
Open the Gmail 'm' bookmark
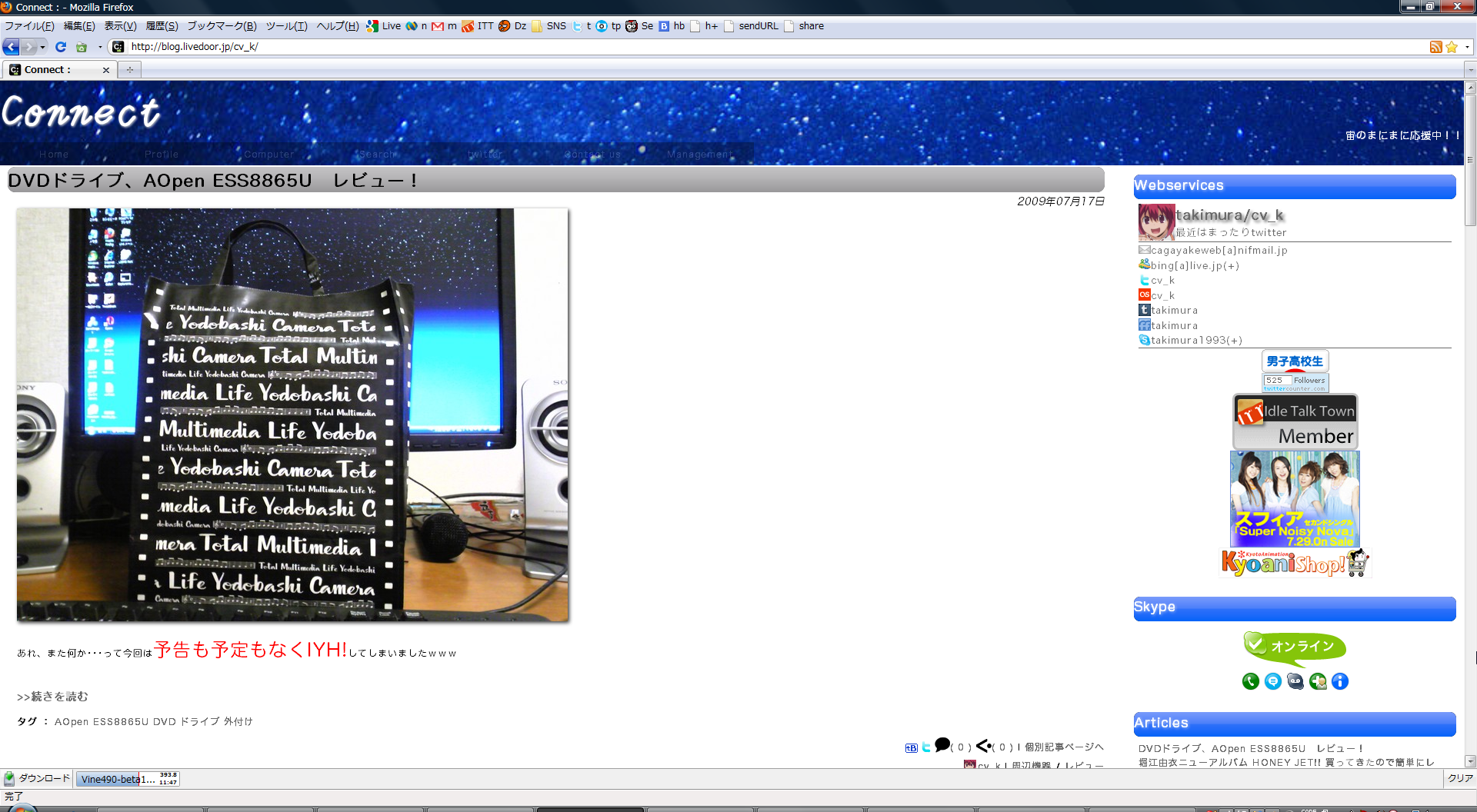pyautogui.click(x=445, y=26)
